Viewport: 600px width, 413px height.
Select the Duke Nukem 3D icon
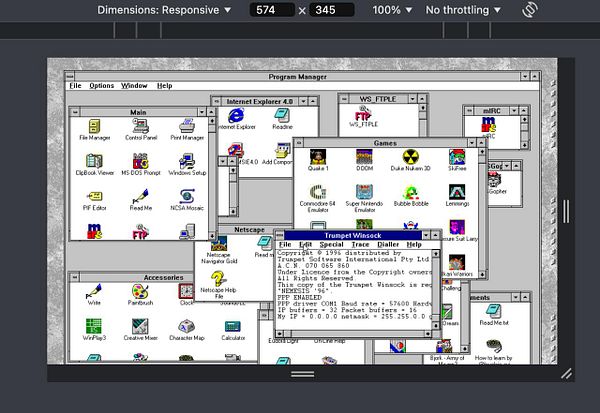[x=411, y=160]
